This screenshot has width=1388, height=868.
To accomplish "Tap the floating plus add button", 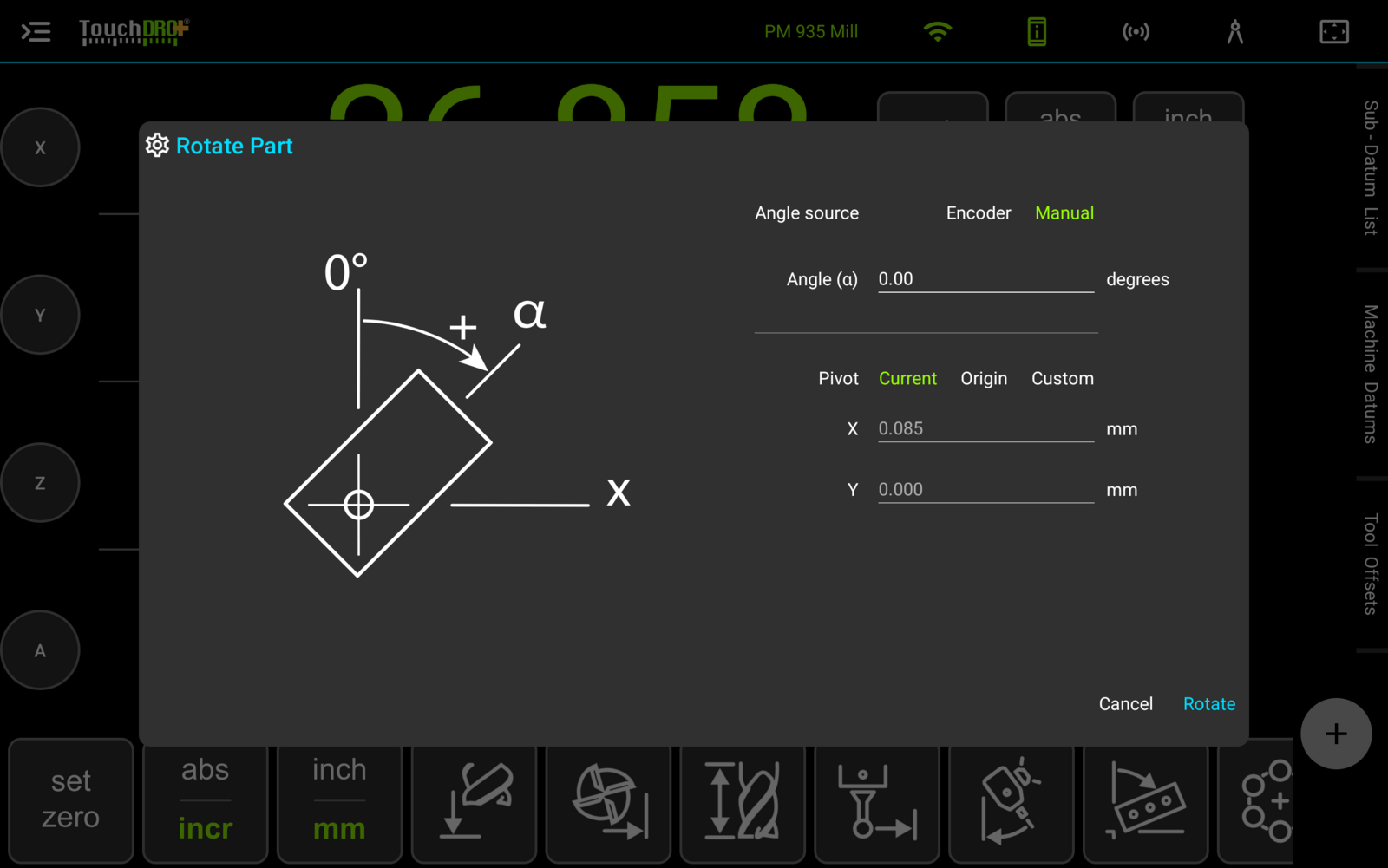I will [x=1336, y=734].
